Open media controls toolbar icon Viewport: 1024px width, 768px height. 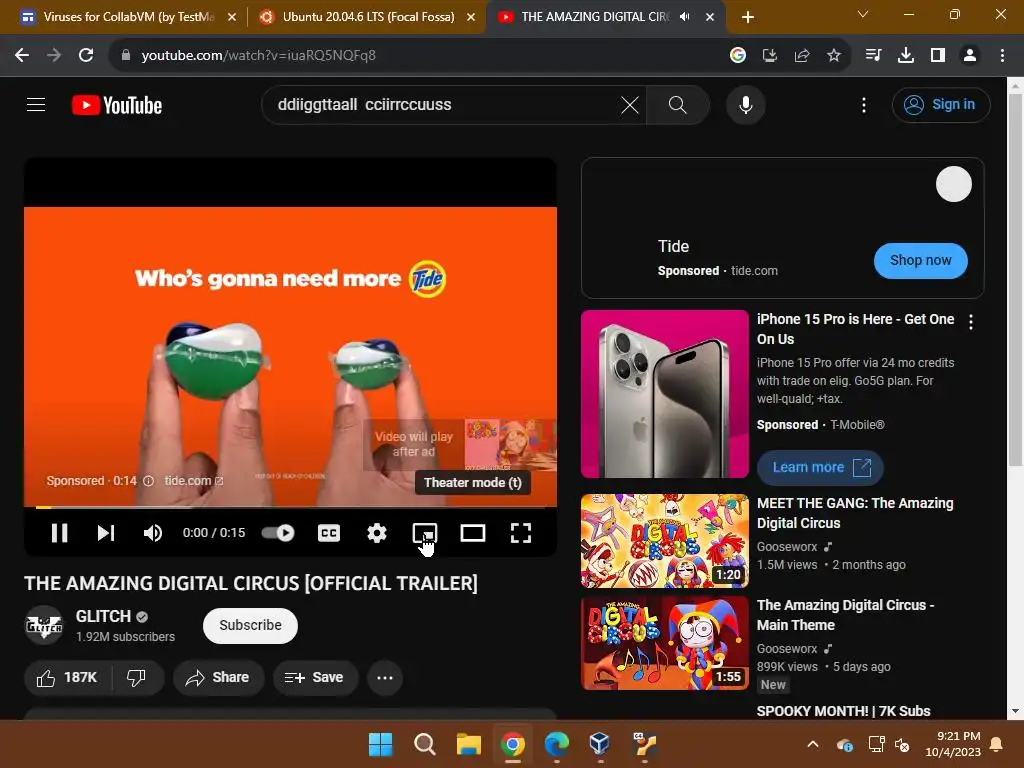[873, 56]
